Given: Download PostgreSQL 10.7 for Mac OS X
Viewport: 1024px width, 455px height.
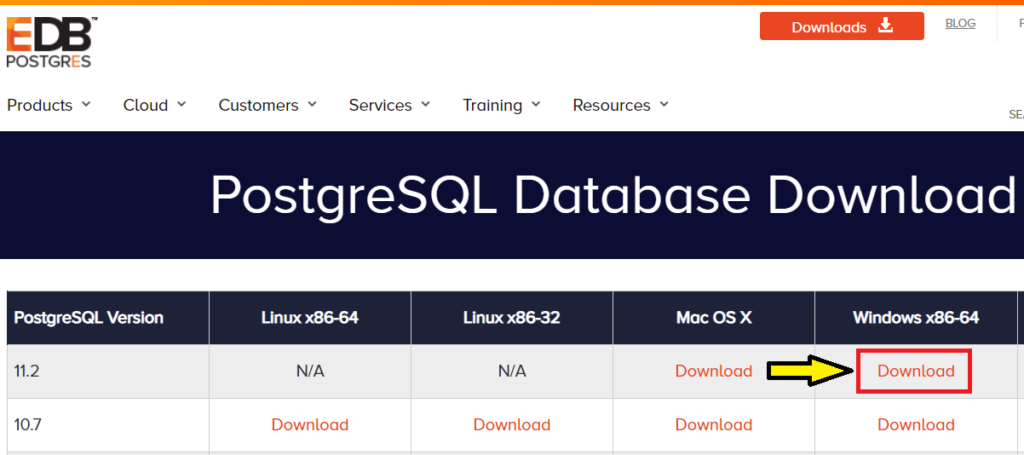Looking at the screenshot, I should pos(713,424).
